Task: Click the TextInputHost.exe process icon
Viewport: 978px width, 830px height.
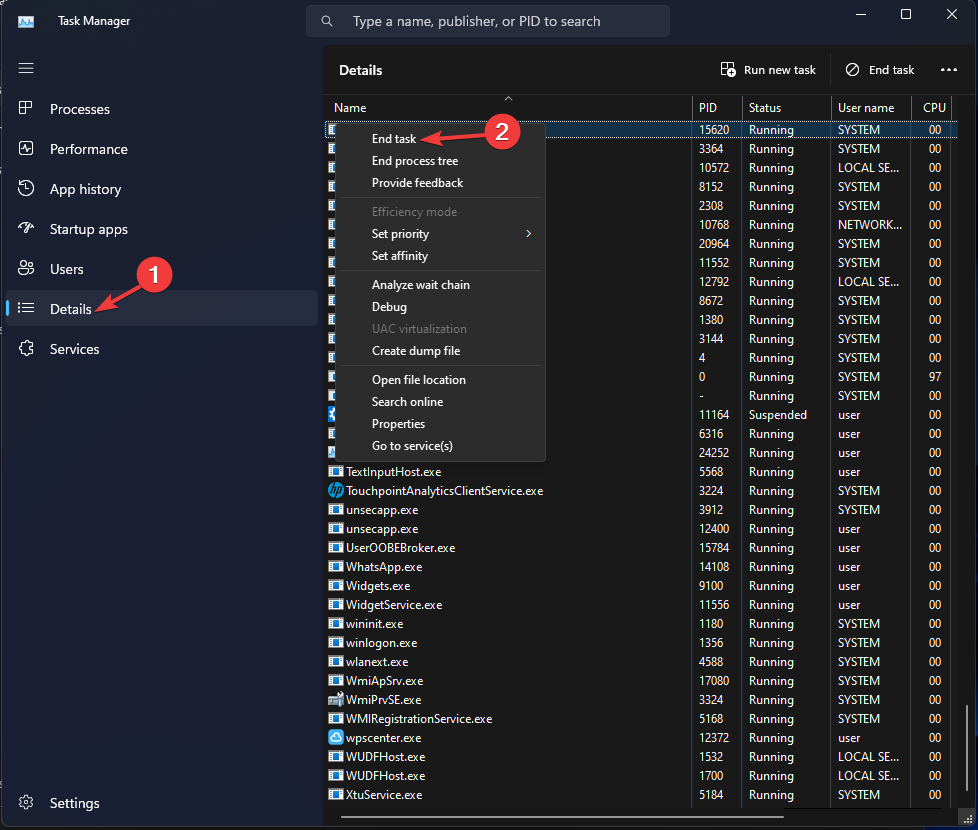Action: (336, 471)
